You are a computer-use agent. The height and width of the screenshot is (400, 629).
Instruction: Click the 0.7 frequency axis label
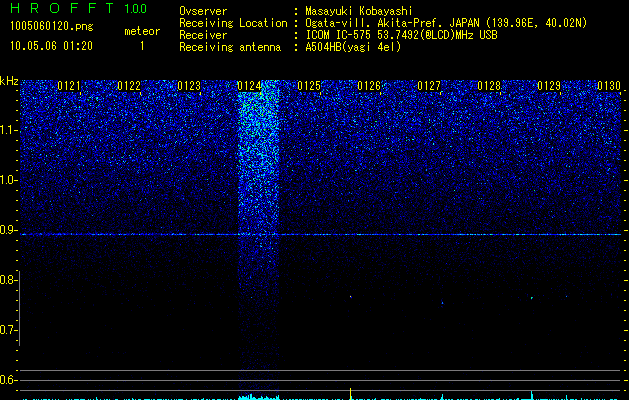click(x=9, y=330)
